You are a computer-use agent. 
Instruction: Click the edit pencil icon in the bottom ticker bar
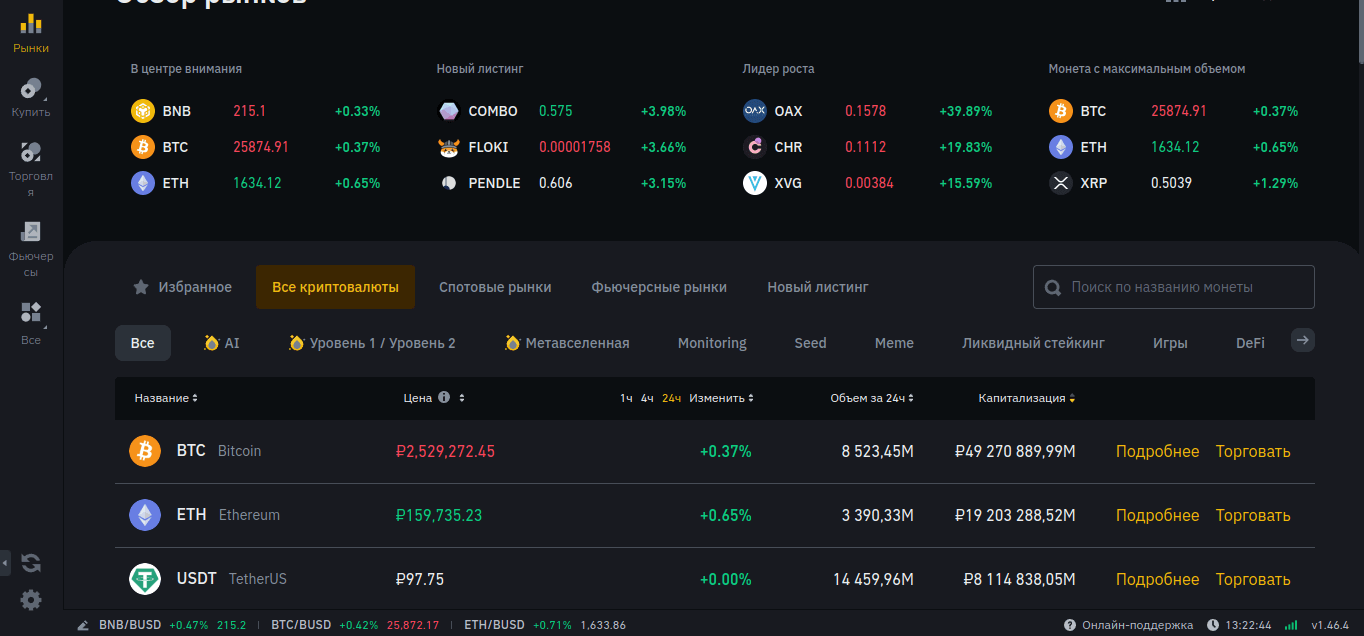pyautogui.click(x=82, y=625)
